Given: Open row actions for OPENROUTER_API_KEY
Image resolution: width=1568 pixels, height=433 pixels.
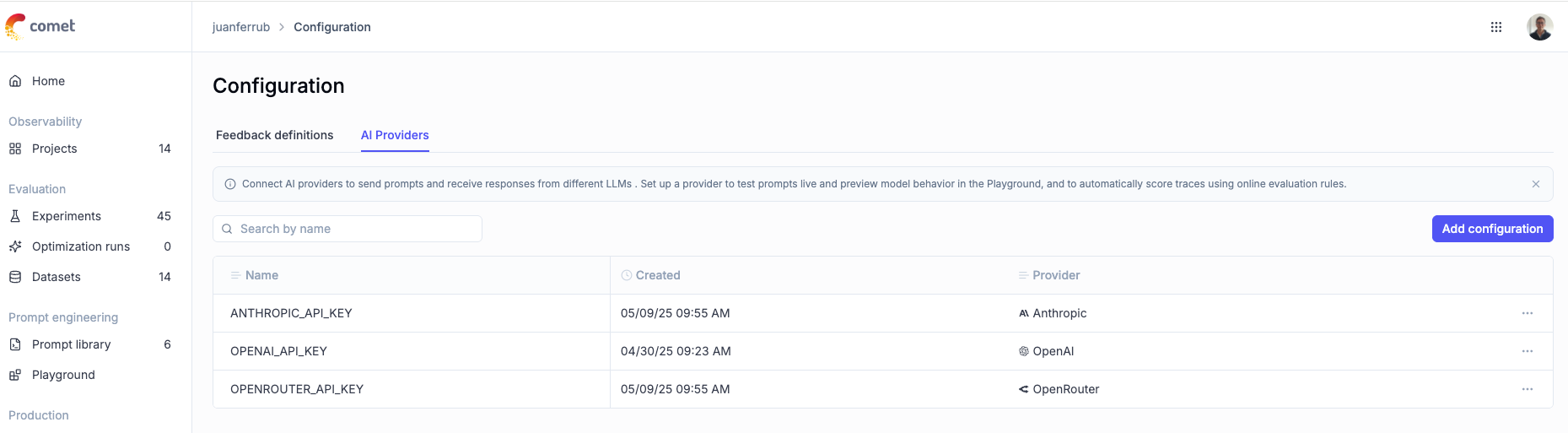Looking at the screenshot, I should [x=1527, y=389].
